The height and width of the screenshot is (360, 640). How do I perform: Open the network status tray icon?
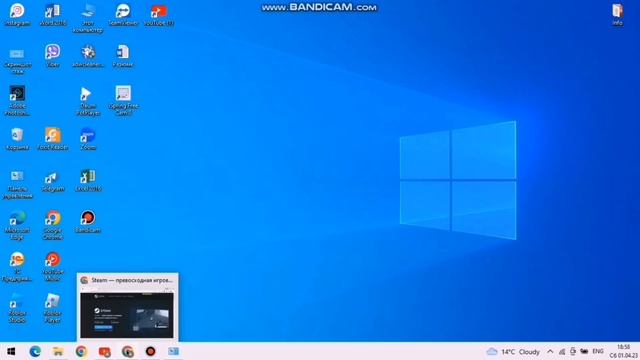click(x=562, y=351)
